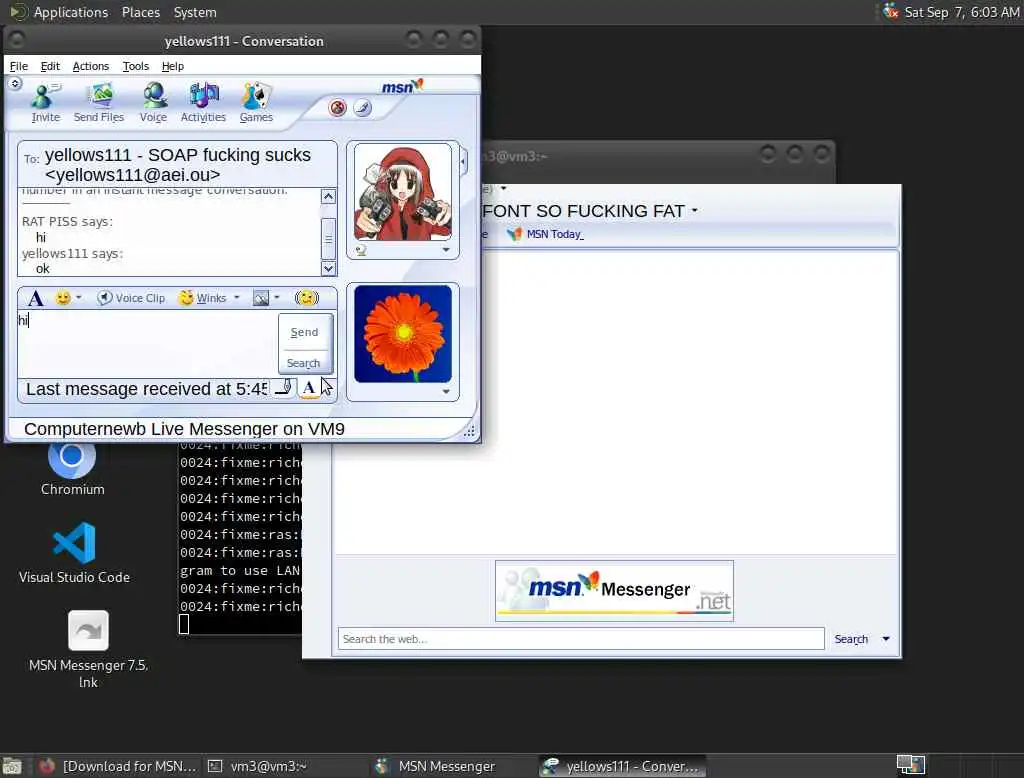Open the Applications menu in the top panel
Screen dimensions: 1024x778
click(x=71, y=12)
